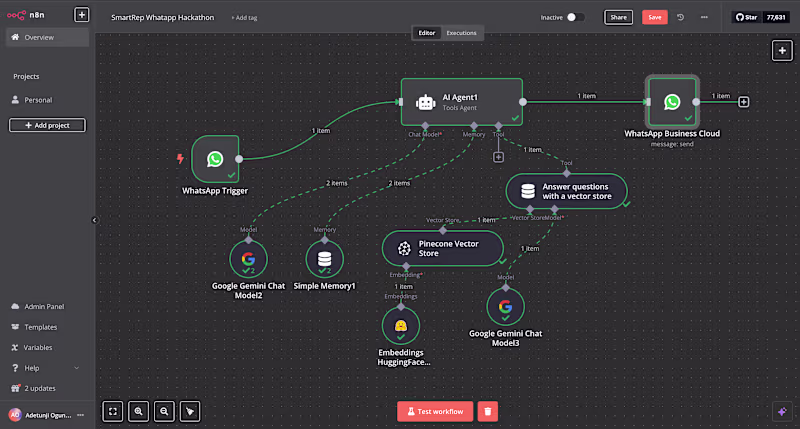Click the Memory connector under AI Agent1

click(x=474, y=125)
